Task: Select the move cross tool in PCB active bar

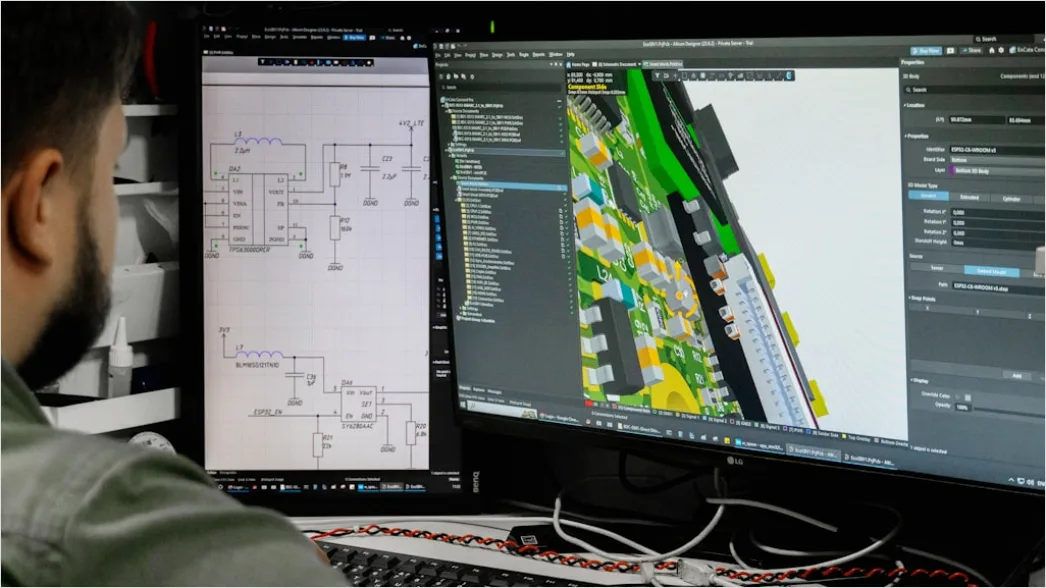Action: tap(675, 75)
